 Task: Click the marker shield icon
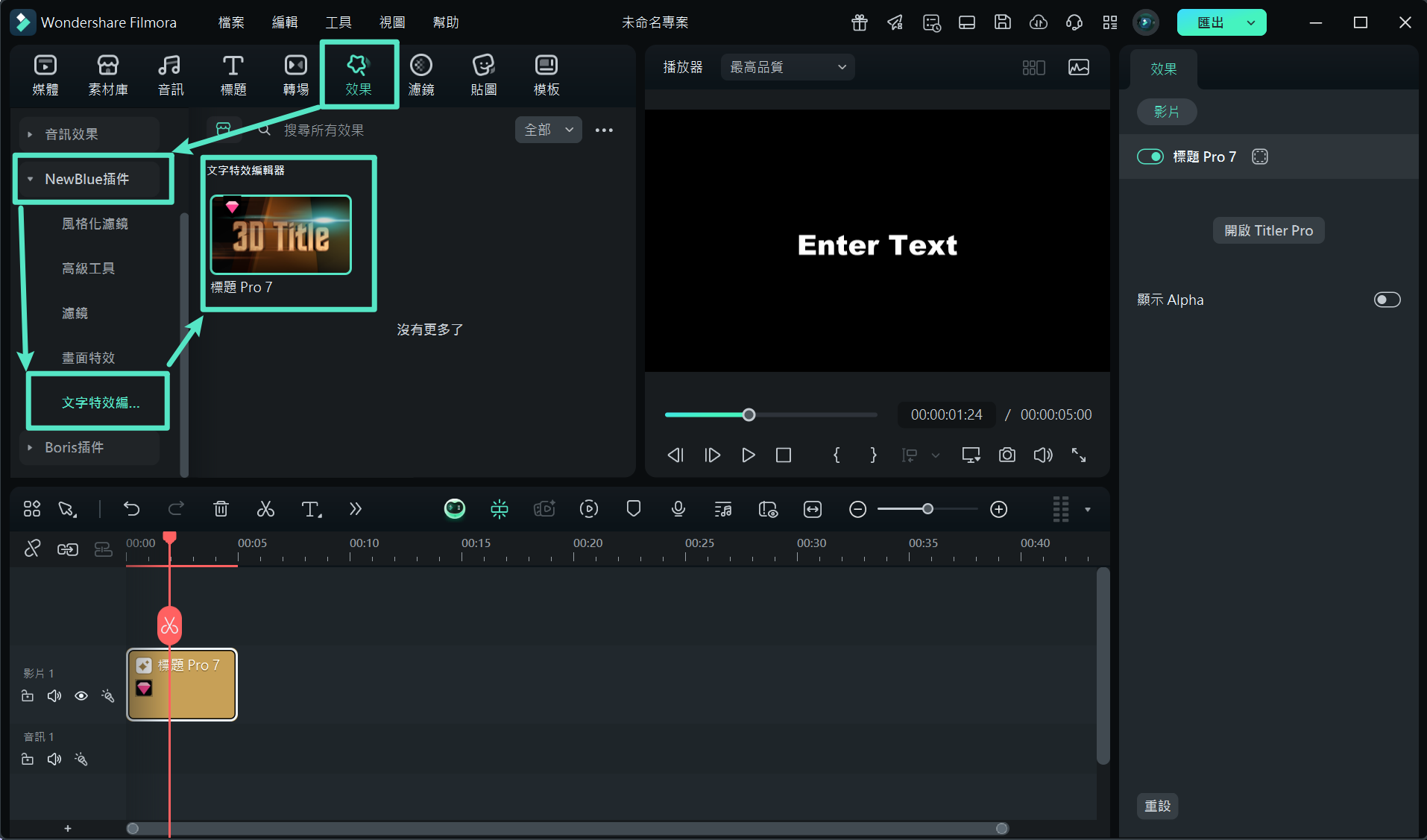[633, 509]
